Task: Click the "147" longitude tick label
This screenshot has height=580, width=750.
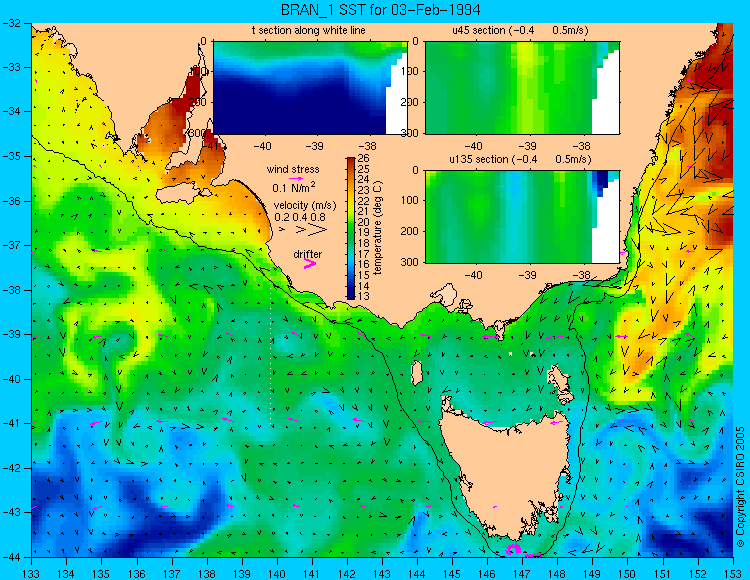Action: [522, 574]
